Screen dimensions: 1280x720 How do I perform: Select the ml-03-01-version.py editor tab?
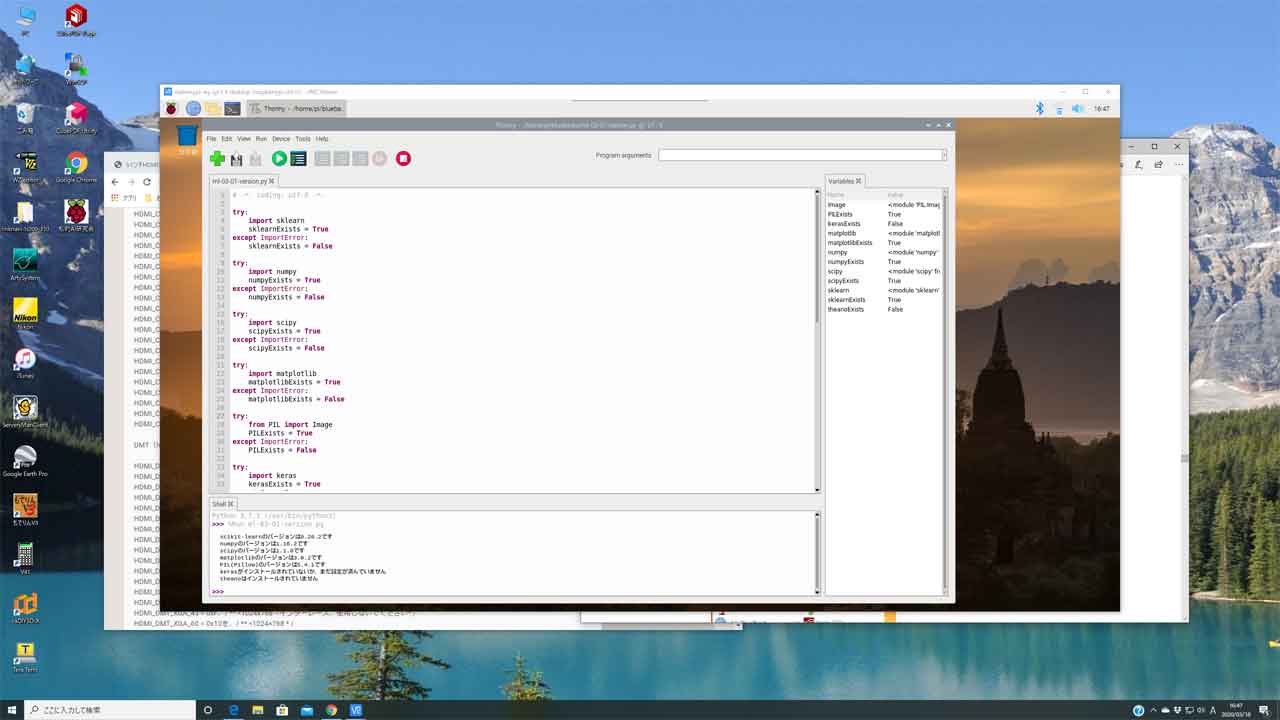tap(240, 181)
